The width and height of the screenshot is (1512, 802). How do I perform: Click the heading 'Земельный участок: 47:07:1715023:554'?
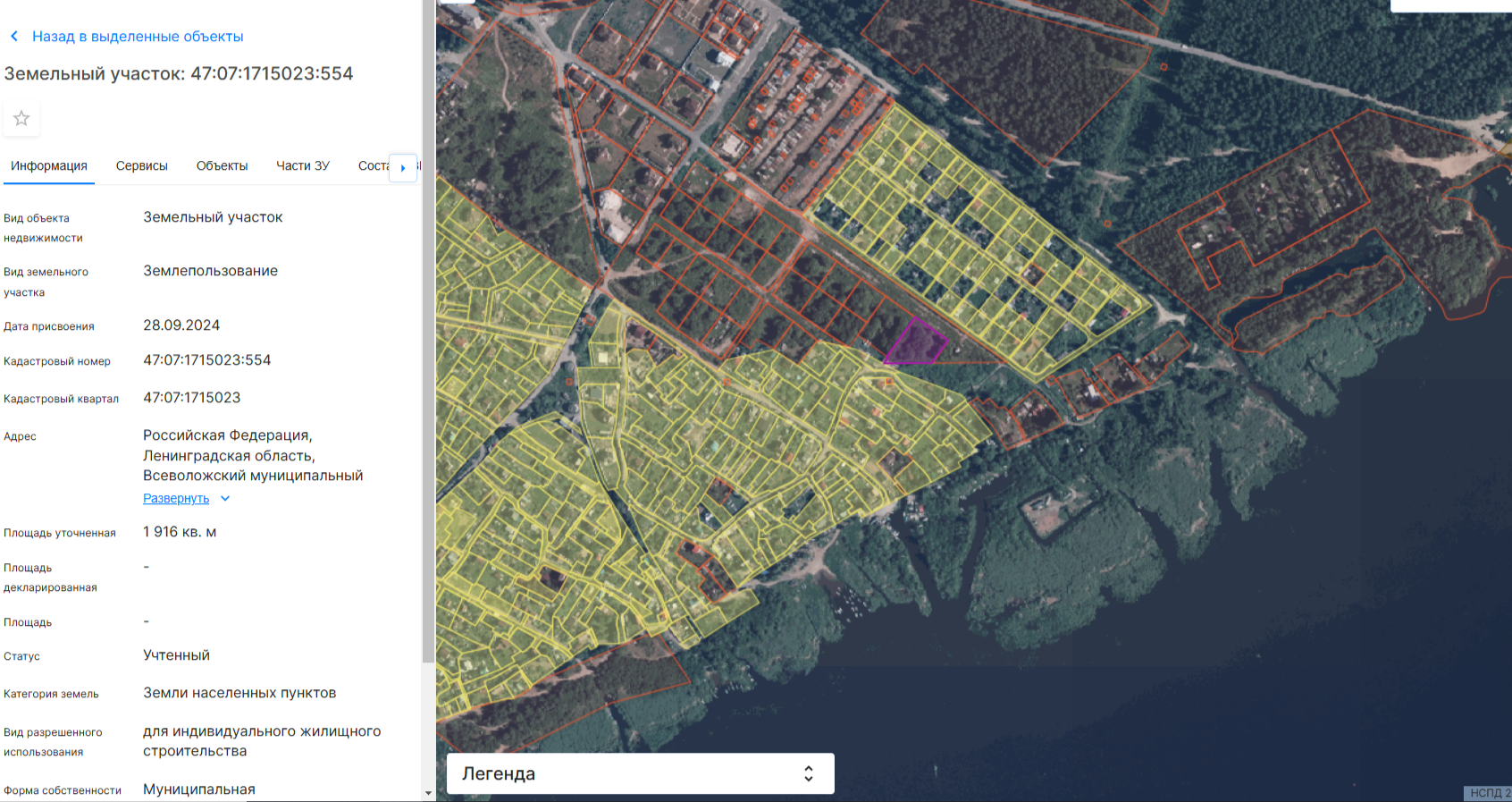[179, 73]
